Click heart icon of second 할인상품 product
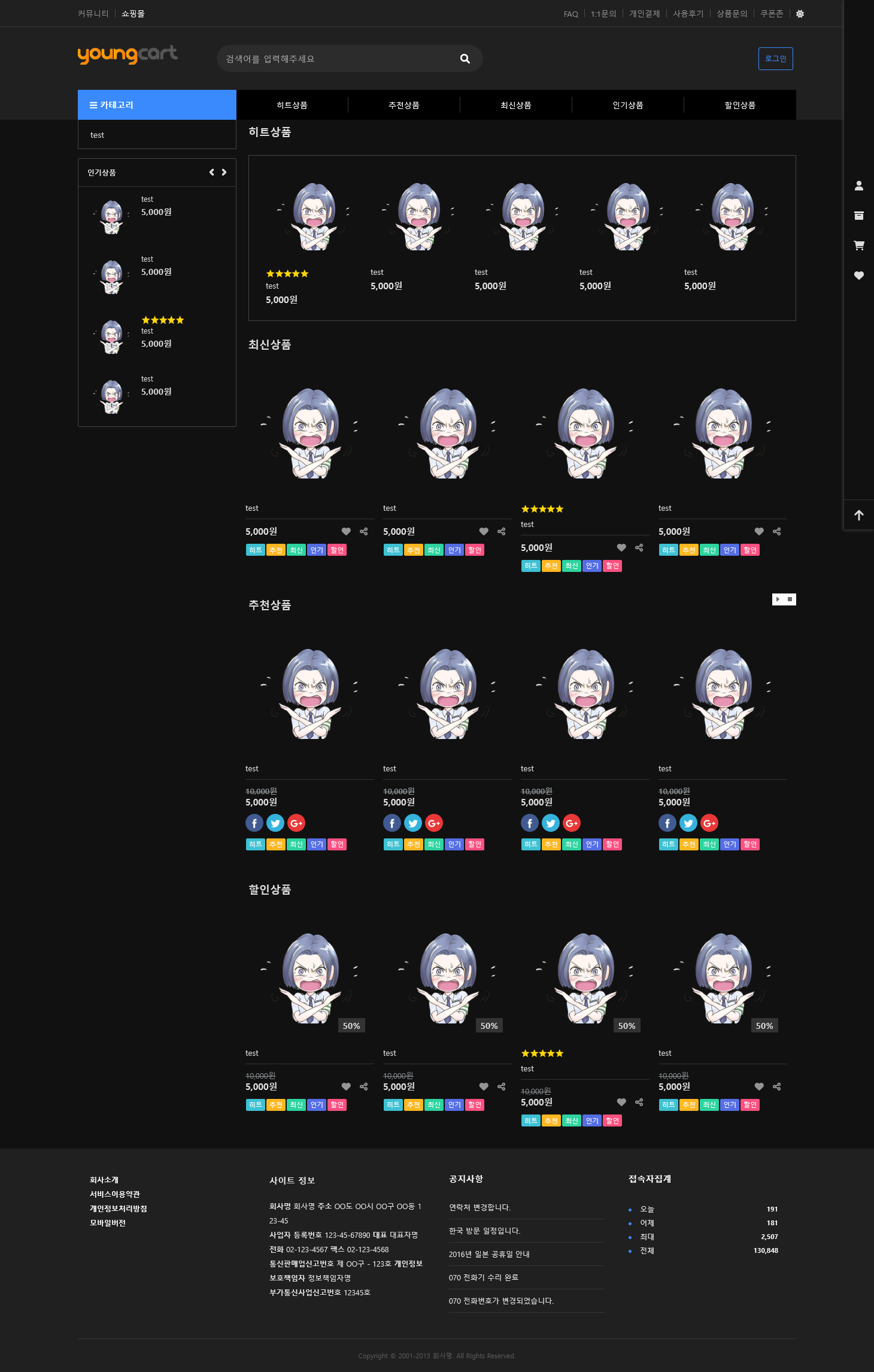Image resolution: width=874 pixels, height=1372 pixels. click(x=484, y=1087)
